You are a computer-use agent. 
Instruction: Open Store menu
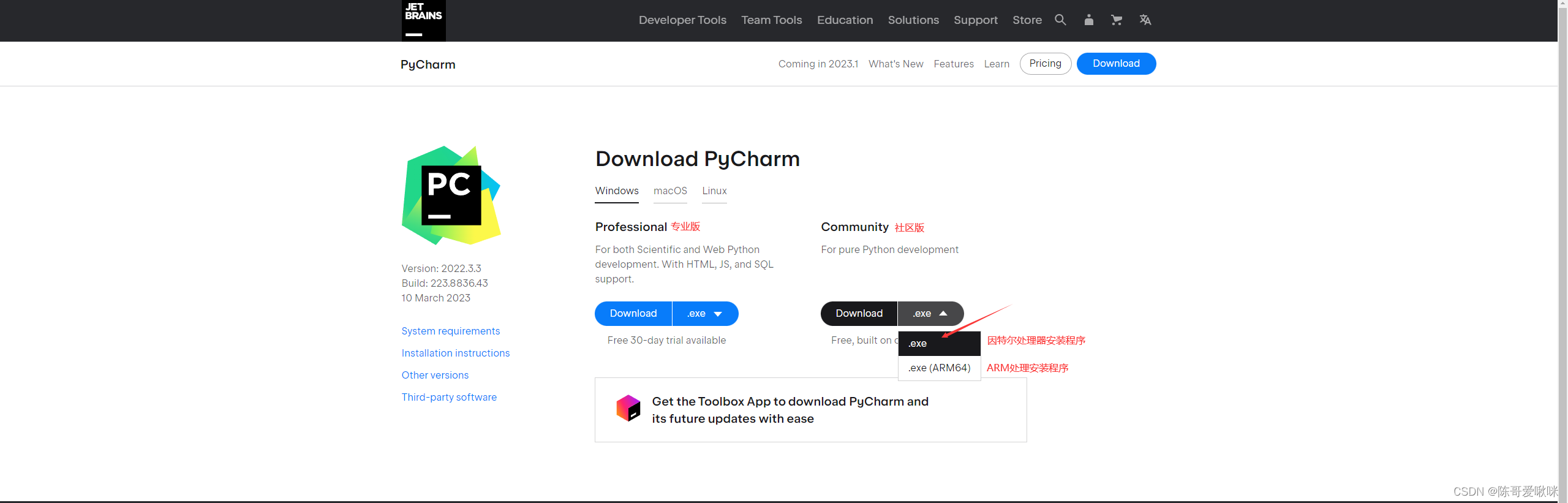[x=1027, y=20]
